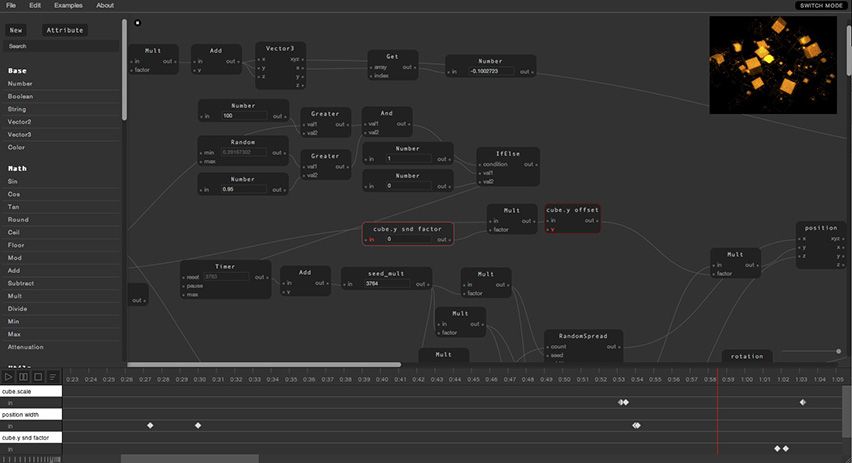Image resolution: width=852 pixels, height=463 pixels.
Task: Select Min in the Math list
Action: point(61,321)
